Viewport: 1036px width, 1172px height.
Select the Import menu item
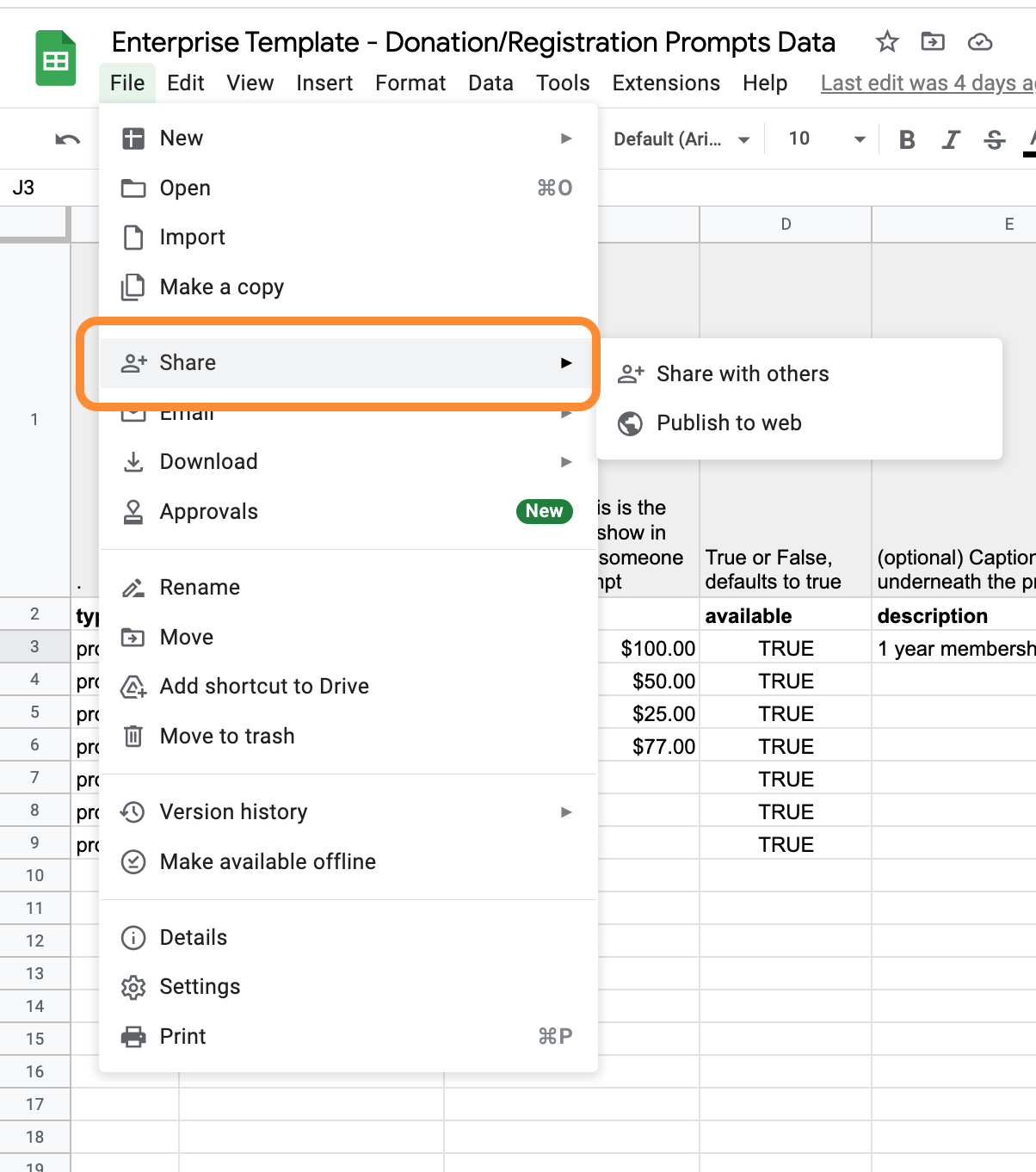[x=348, y=237]
